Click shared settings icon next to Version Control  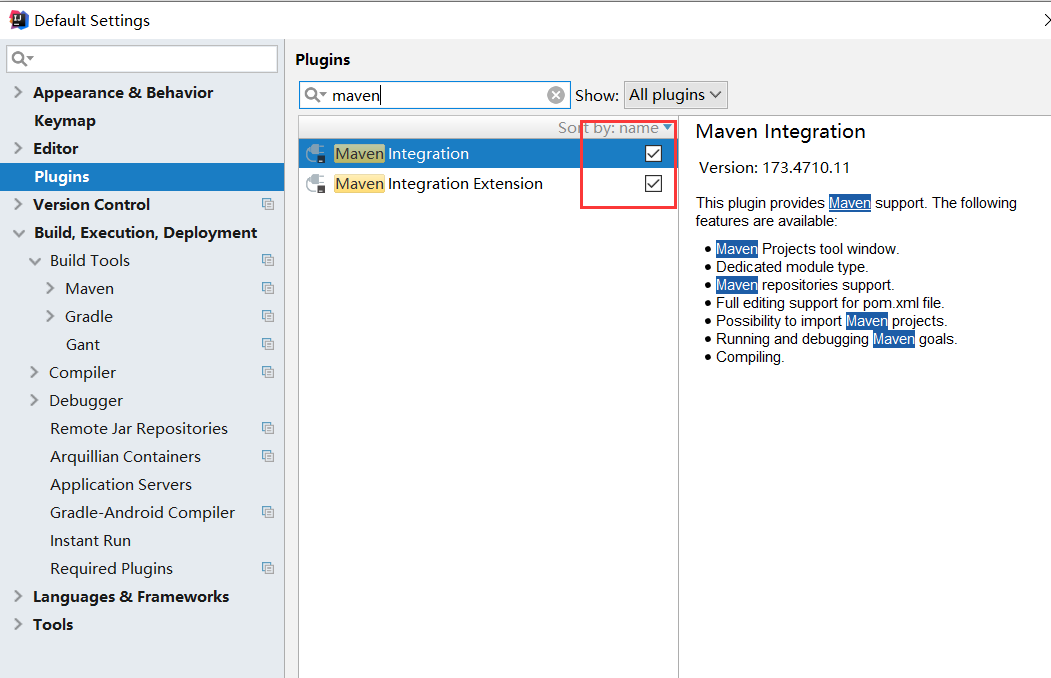[x=268, y=204]
